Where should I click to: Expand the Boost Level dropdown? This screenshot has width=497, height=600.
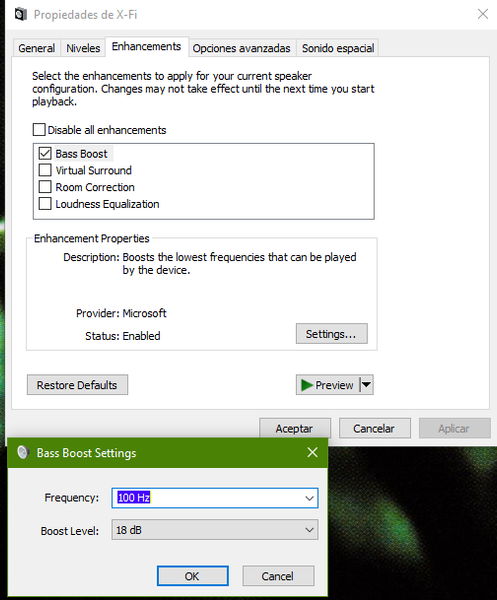click(309, 530)
